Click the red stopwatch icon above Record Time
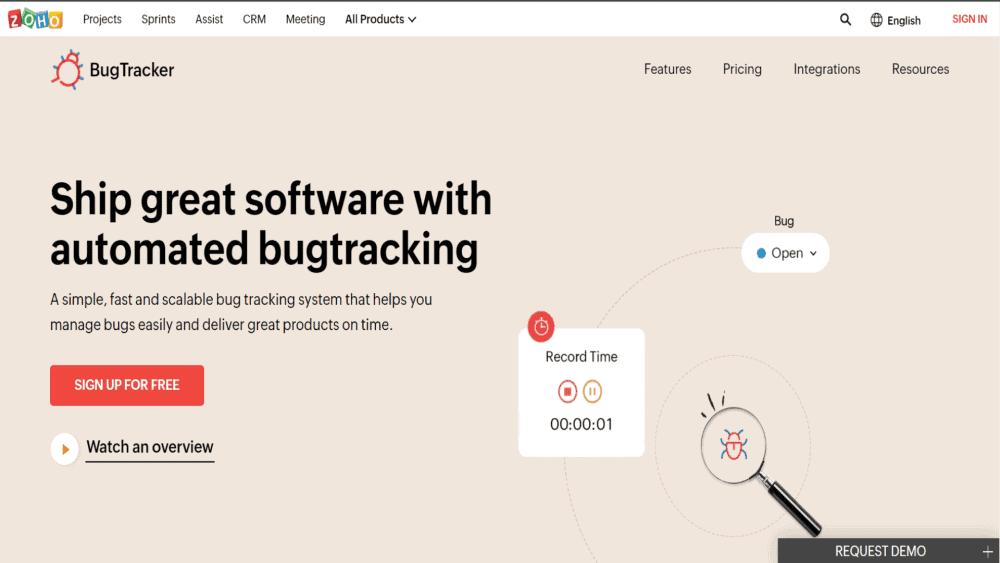 click(x=541, y=326)
